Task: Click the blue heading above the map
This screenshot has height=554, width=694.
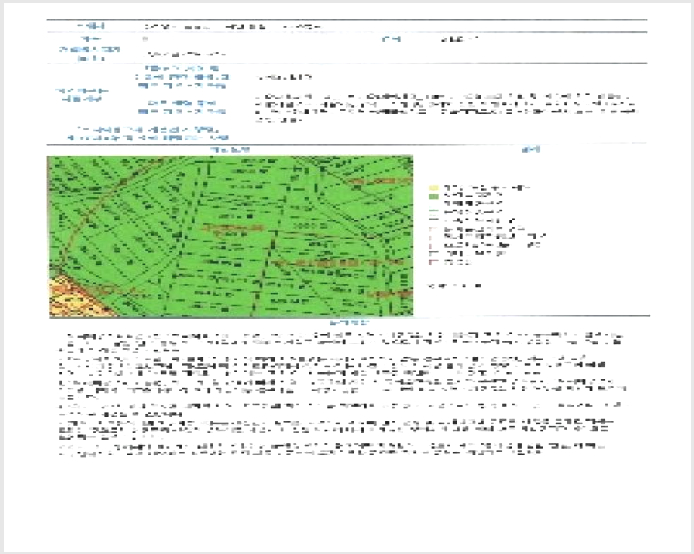Action: (230, 150)
